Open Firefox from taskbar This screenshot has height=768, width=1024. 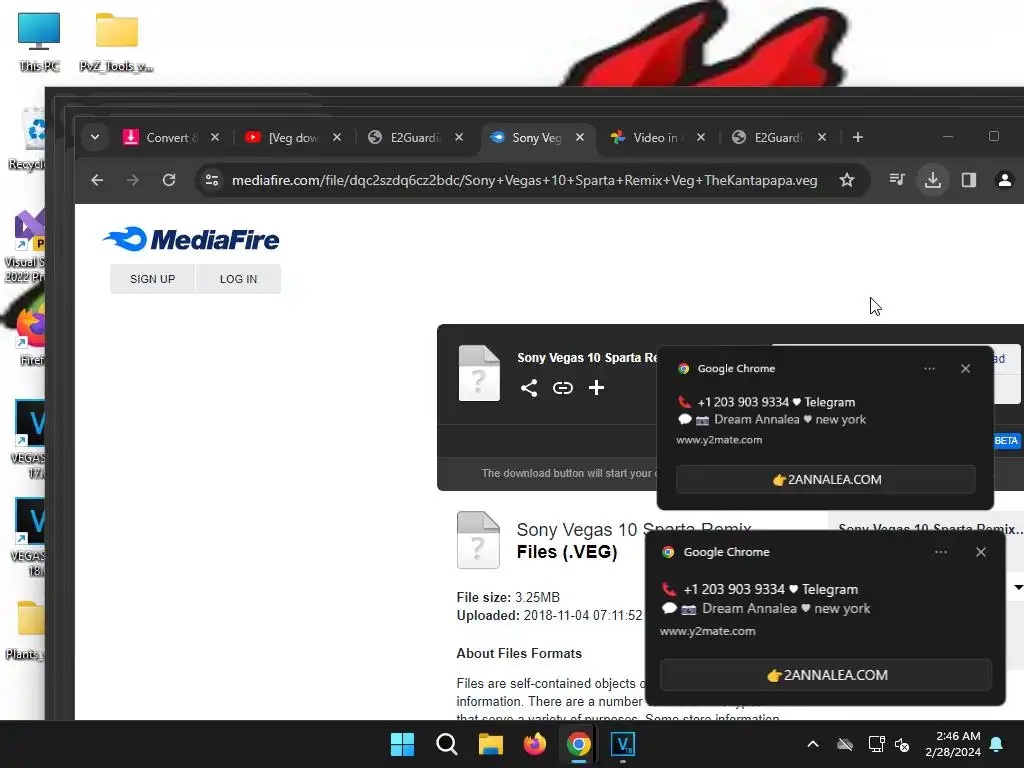click(x=534, y=744)
